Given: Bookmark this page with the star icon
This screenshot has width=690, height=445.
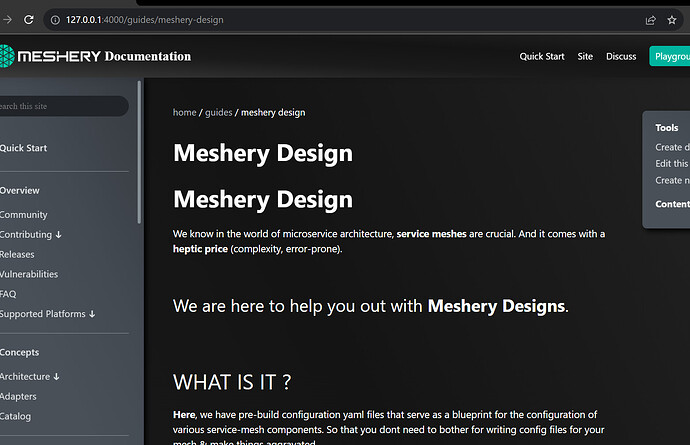Looking at the screenshot, I should coord(672,20).
